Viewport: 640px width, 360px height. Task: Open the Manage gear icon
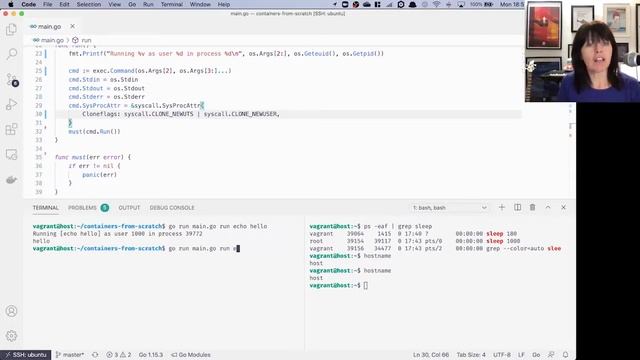tap(11, 336)
